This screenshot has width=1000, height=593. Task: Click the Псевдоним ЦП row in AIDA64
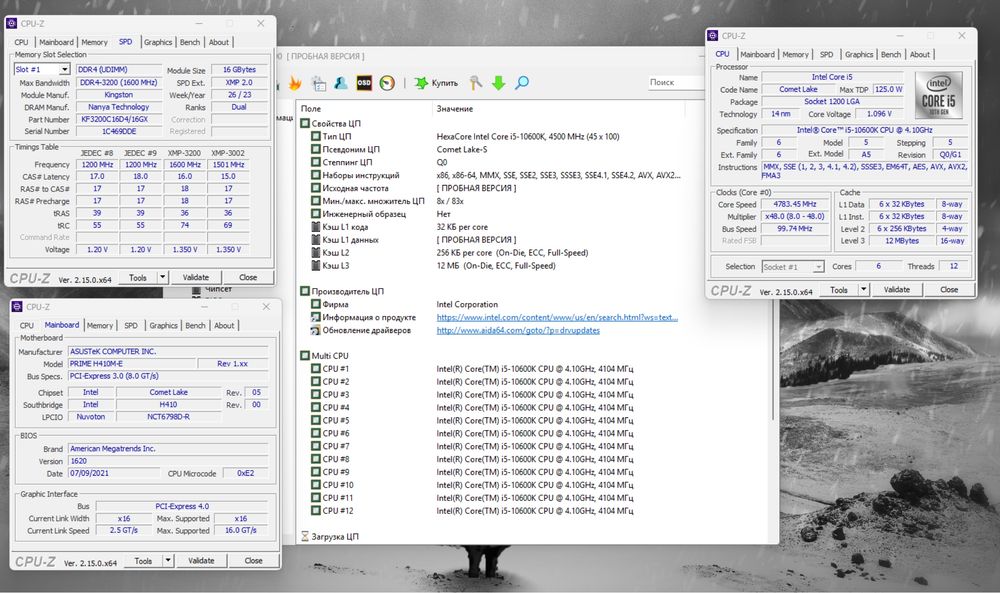[x=491, y=149]
